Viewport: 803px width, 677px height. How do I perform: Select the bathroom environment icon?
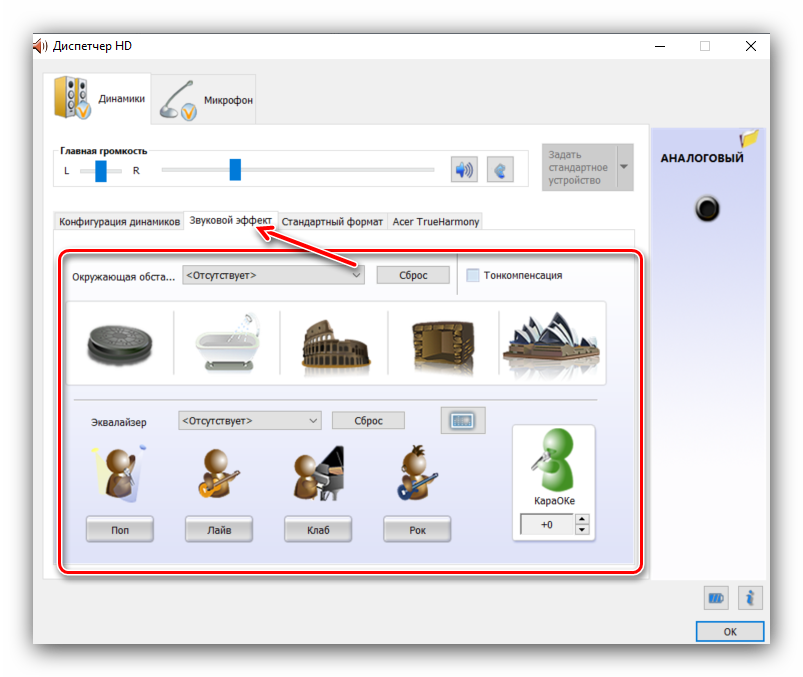[x=226, y=345]
